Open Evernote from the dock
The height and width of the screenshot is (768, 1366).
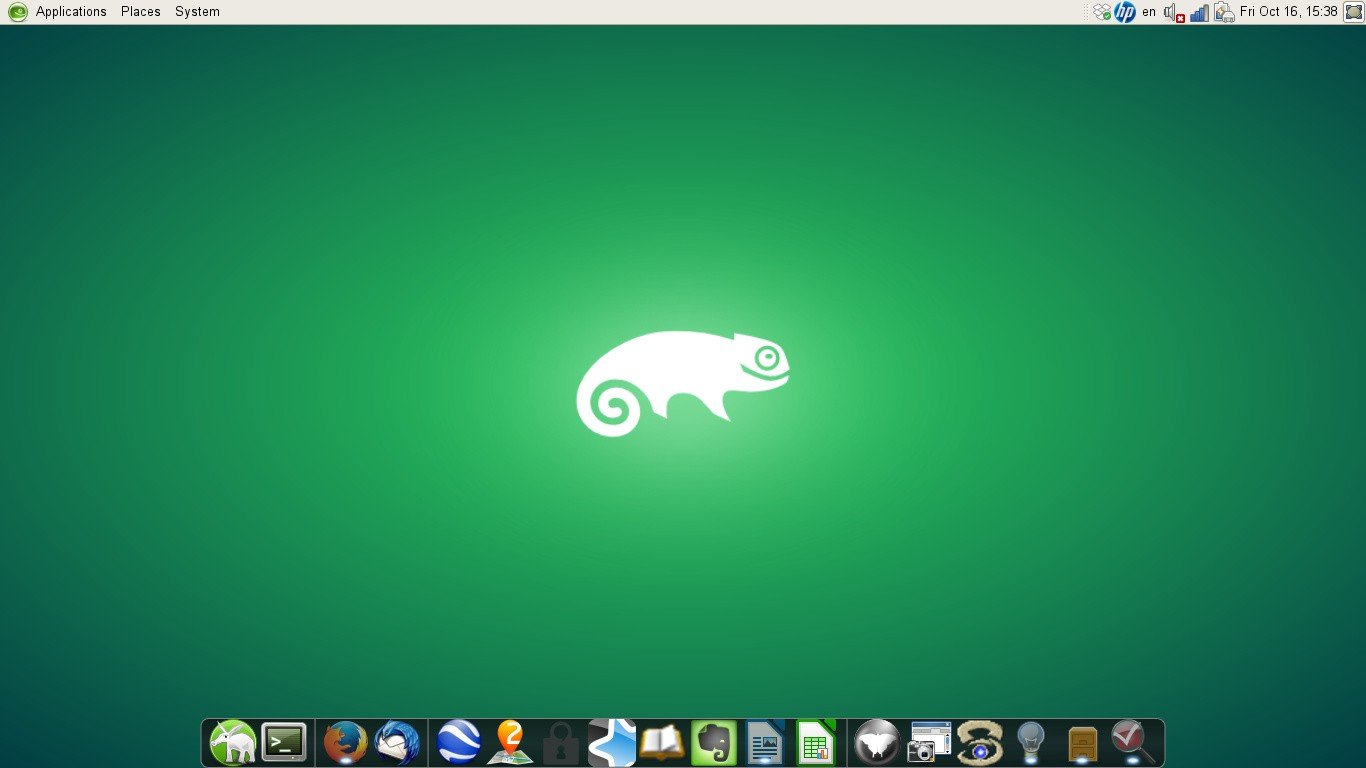coord(713,741)
